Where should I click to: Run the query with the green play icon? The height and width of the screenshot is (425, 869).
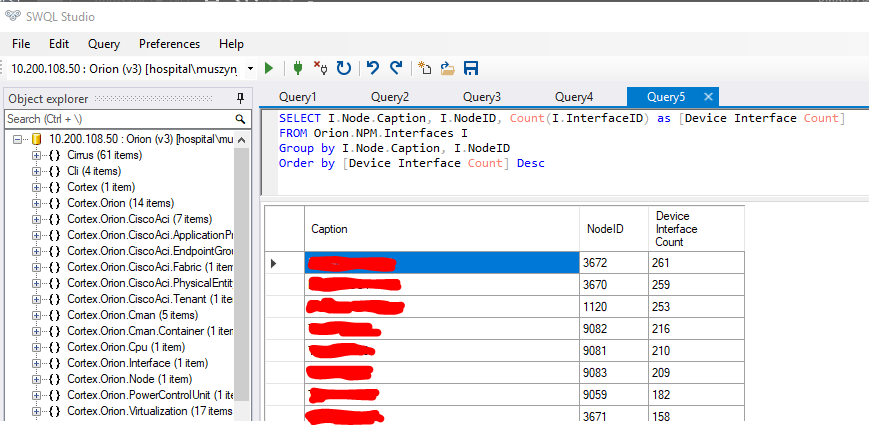coord(269,68)
